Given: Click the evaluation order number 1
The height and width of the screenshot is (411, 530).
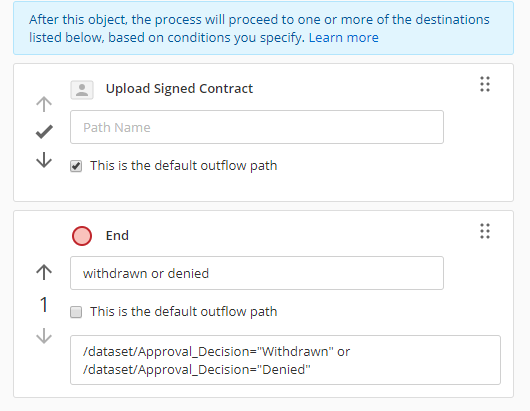Looking at the screenshot, I should click(44, 305).
